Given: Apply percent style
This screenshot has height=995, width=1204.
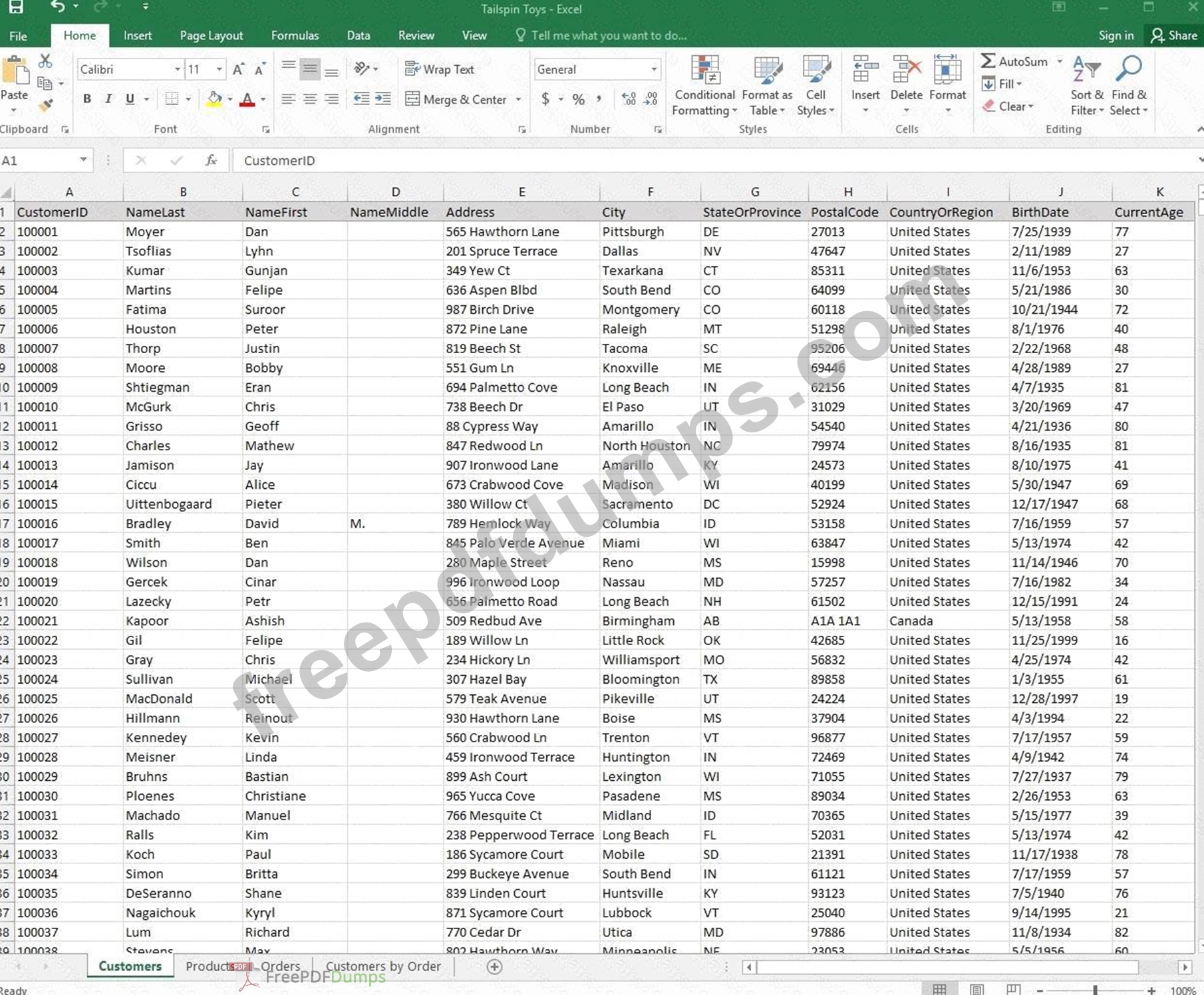Looking at the screenshot, I should tap(579, 99).
